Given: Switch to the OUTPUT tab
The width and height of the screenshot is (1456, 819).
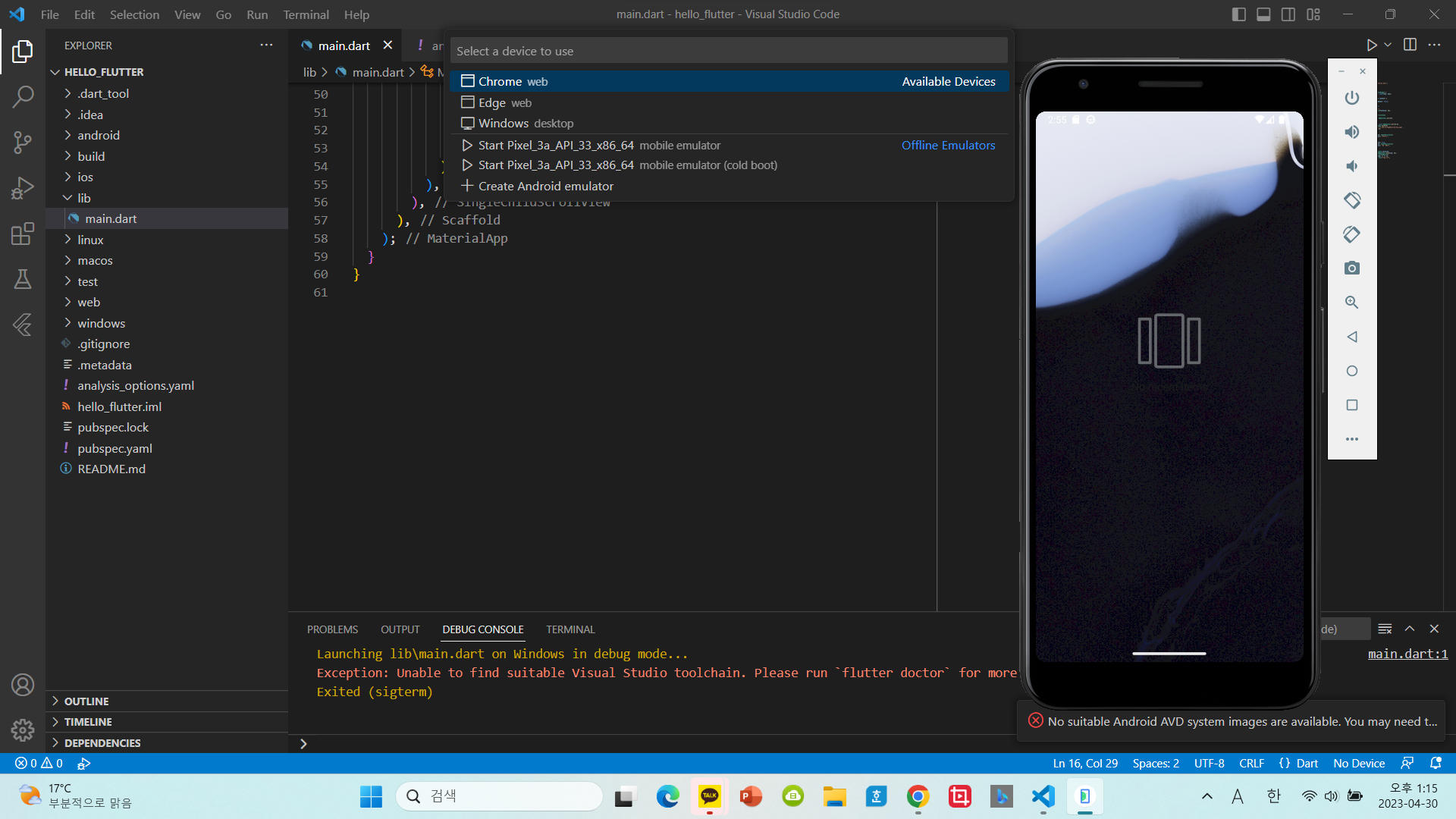Looking at the screenshot, I should click(400, 629).
